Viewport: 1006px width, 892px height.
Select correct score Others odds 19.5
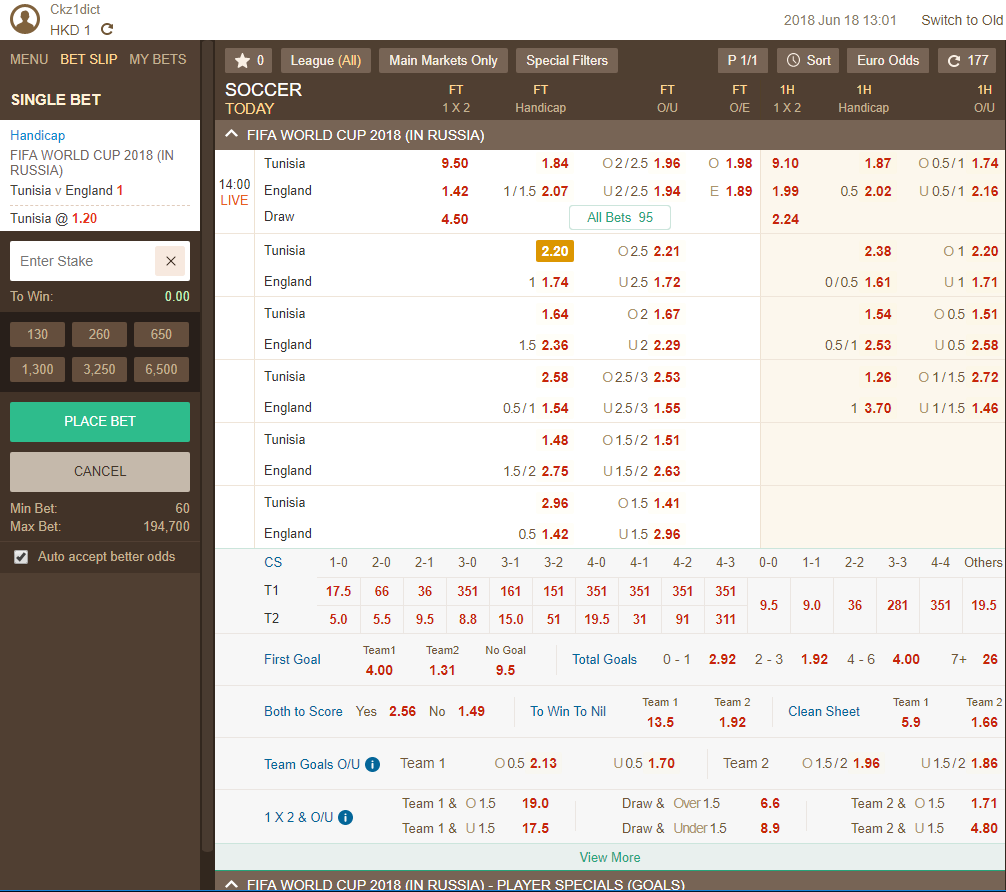[984, 605]
